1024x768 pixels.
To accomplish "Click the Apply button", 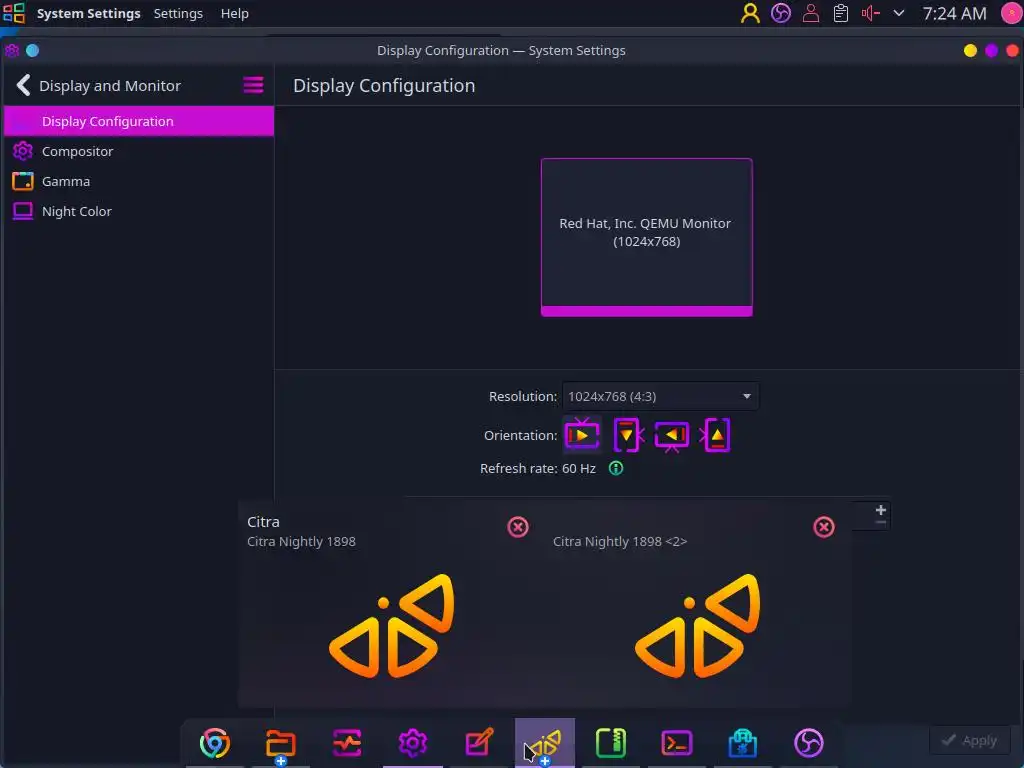I will tap(969, 741).
